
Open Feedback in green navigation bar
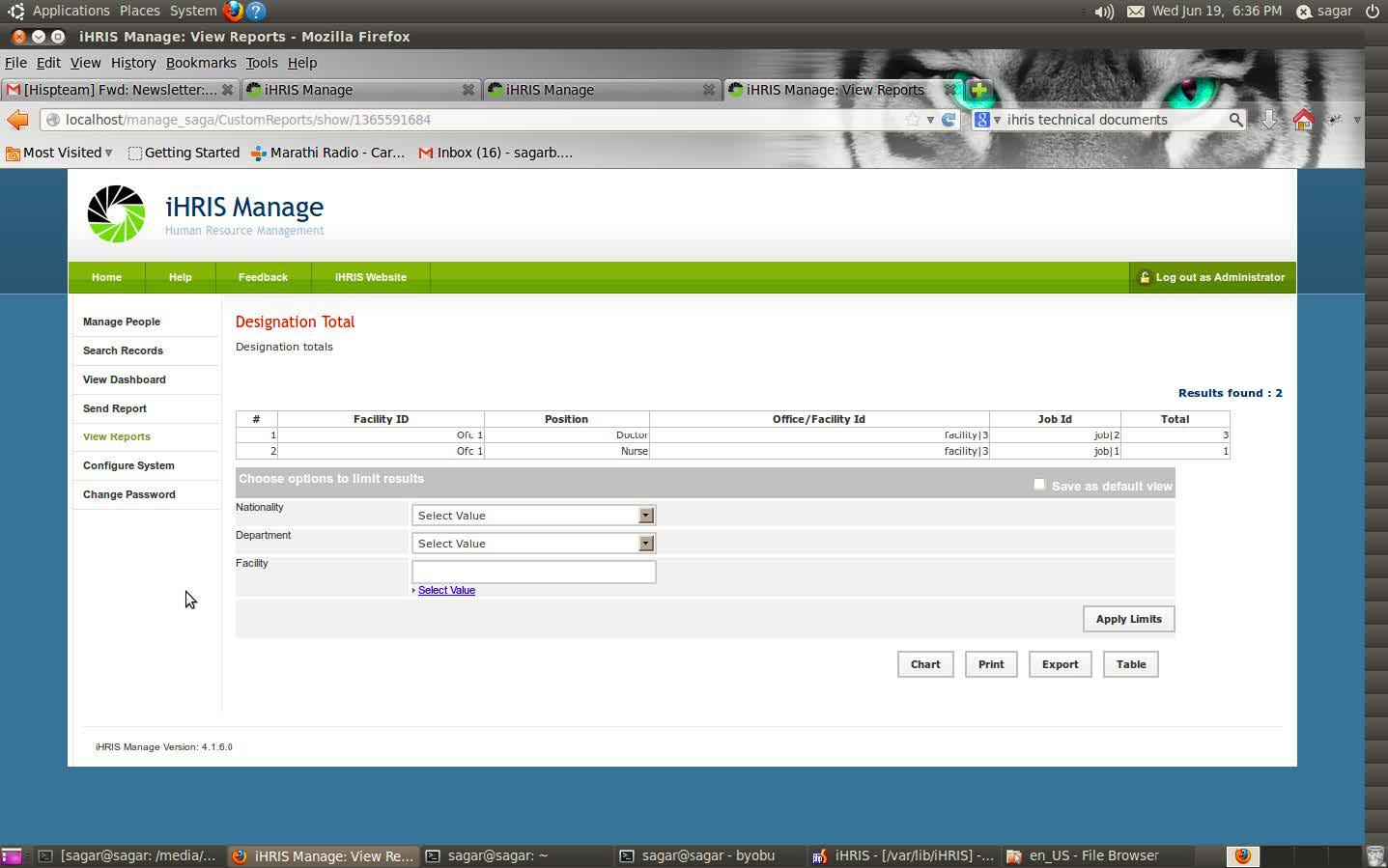(263, 277)
